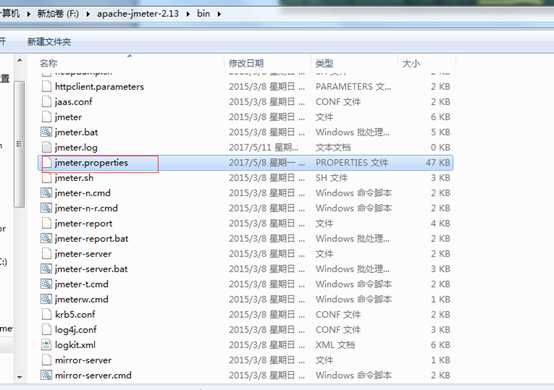Viewport: 554px width, 390px height.
Task: Select the jmeter-t.cmd file name
Action: 82,284
